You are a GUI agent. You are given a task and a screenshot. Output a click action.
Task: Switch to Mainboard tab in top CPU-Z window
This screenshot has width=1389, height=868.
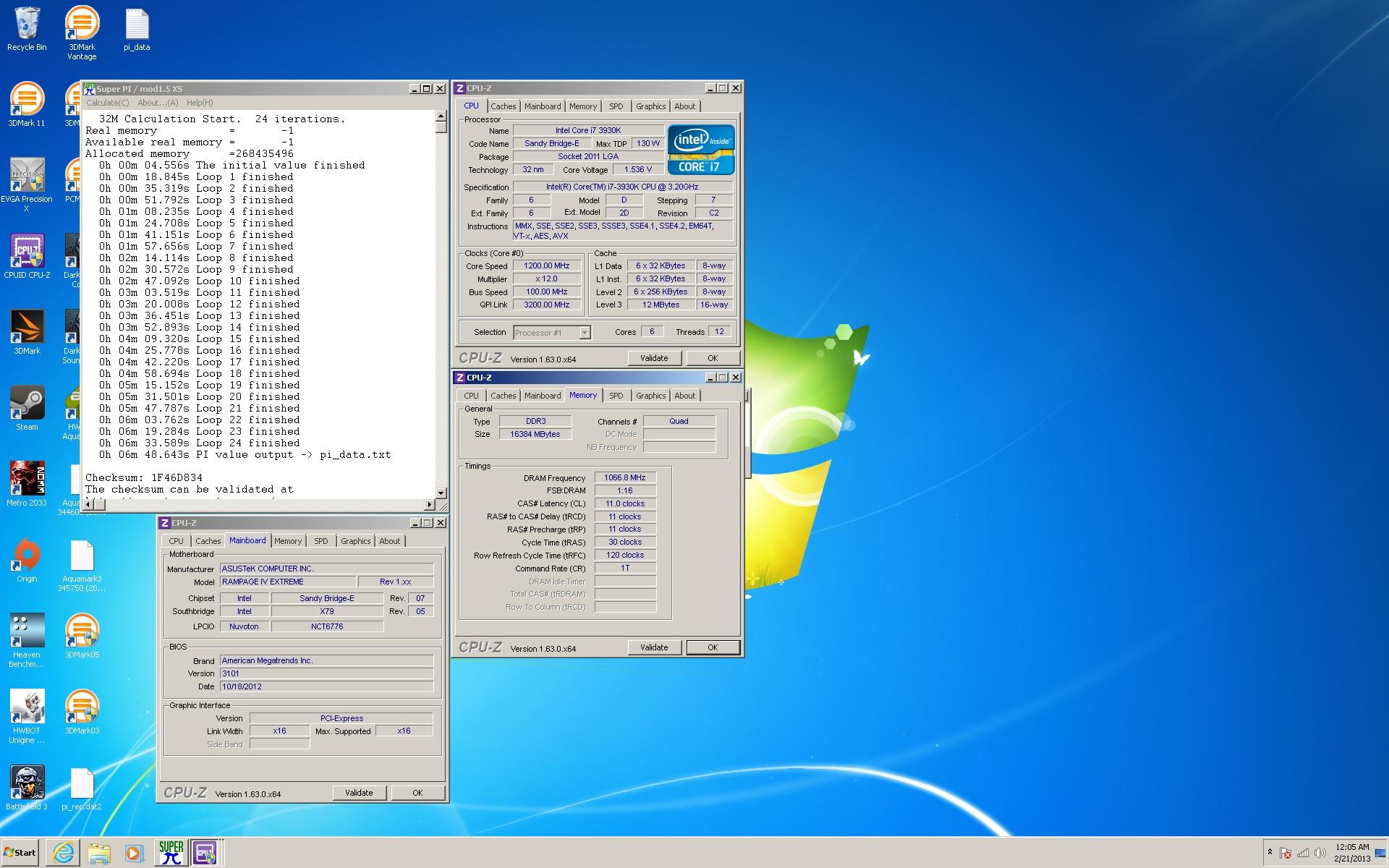coord(543,106)
